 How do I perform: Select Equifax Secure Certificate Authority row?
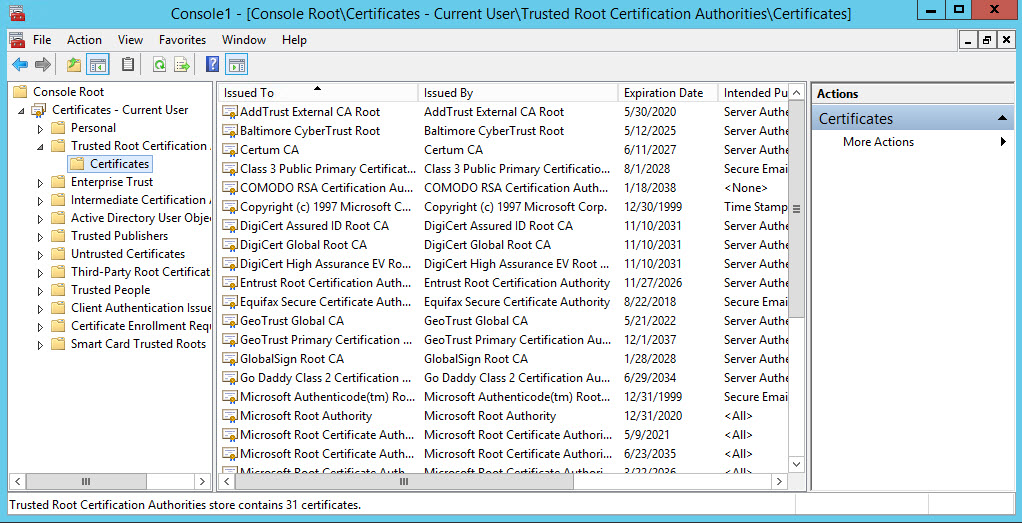coord(502,302)
